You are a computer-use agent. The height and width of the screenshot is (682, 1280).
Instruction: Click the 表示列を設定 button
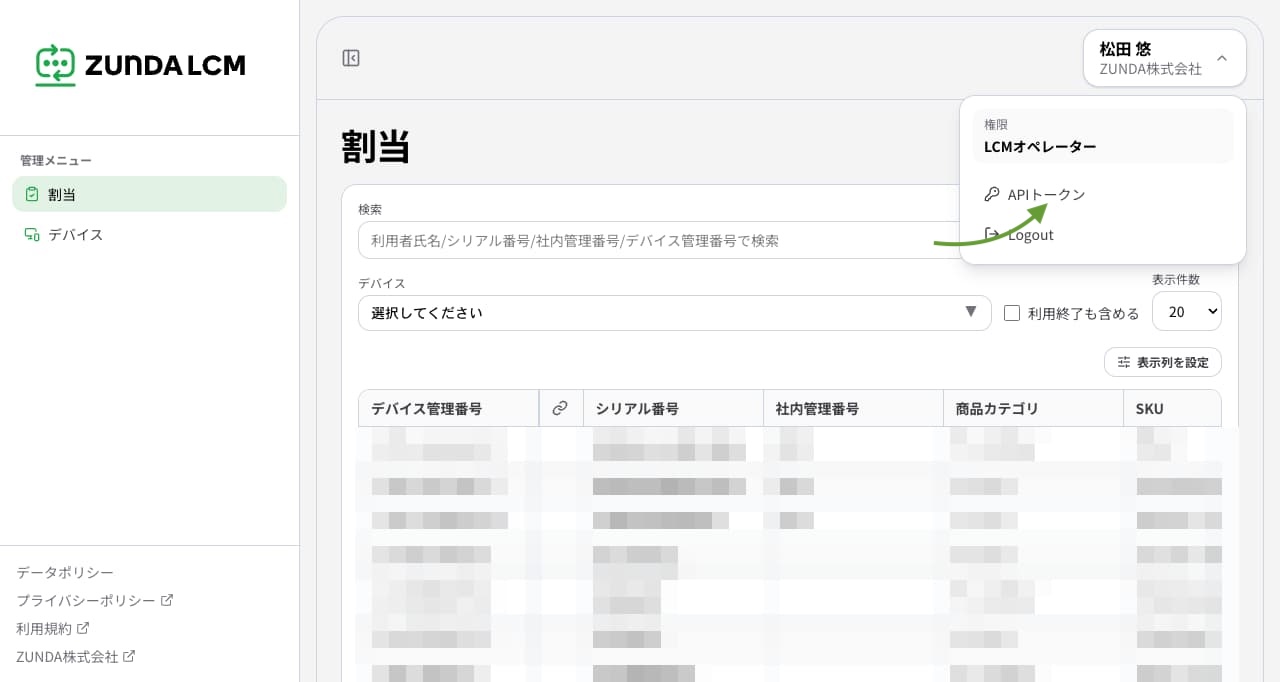click(1163, 362)
